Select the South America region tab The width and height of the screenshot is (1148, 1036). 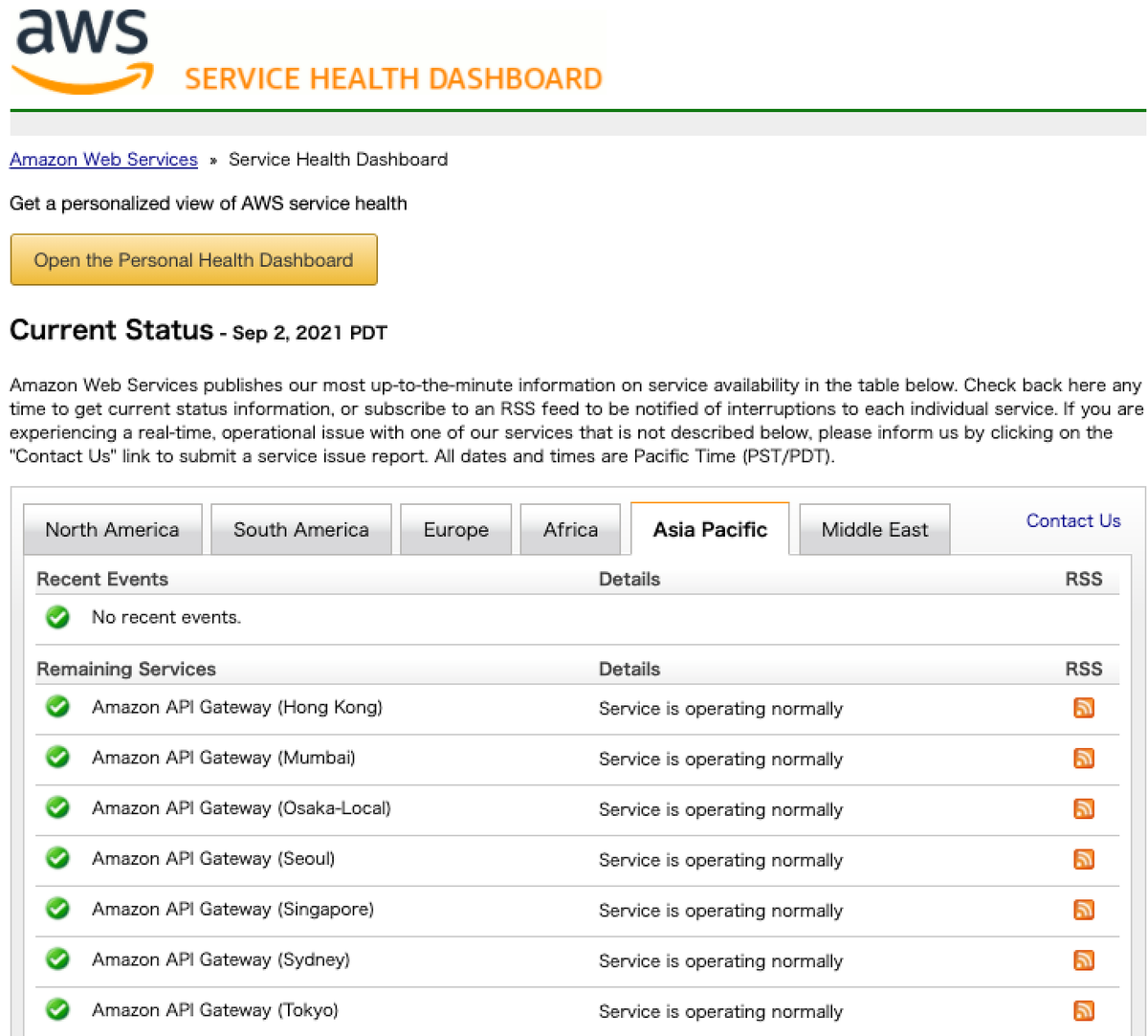pos(300,529)
